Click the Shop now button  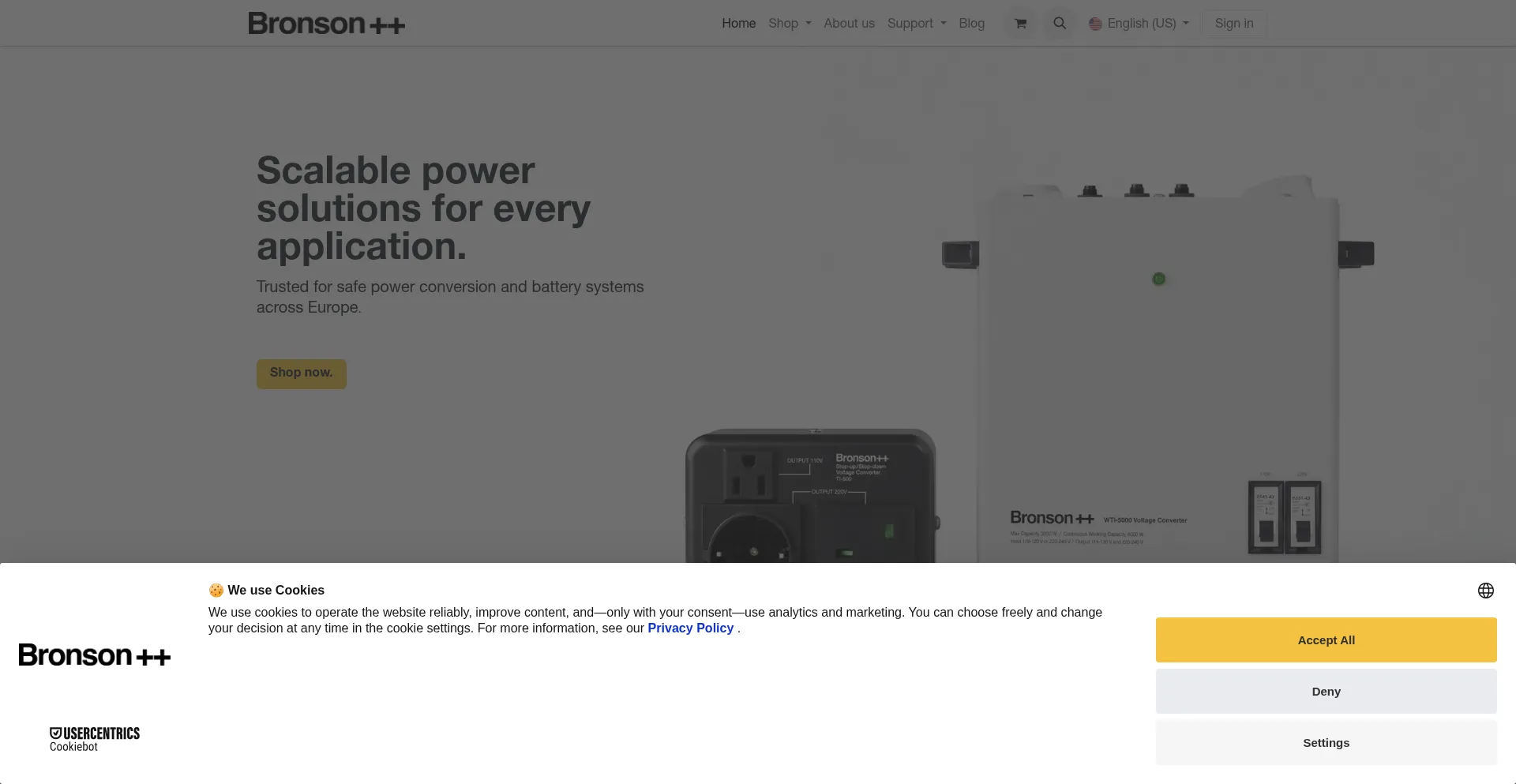click(301, 373)
